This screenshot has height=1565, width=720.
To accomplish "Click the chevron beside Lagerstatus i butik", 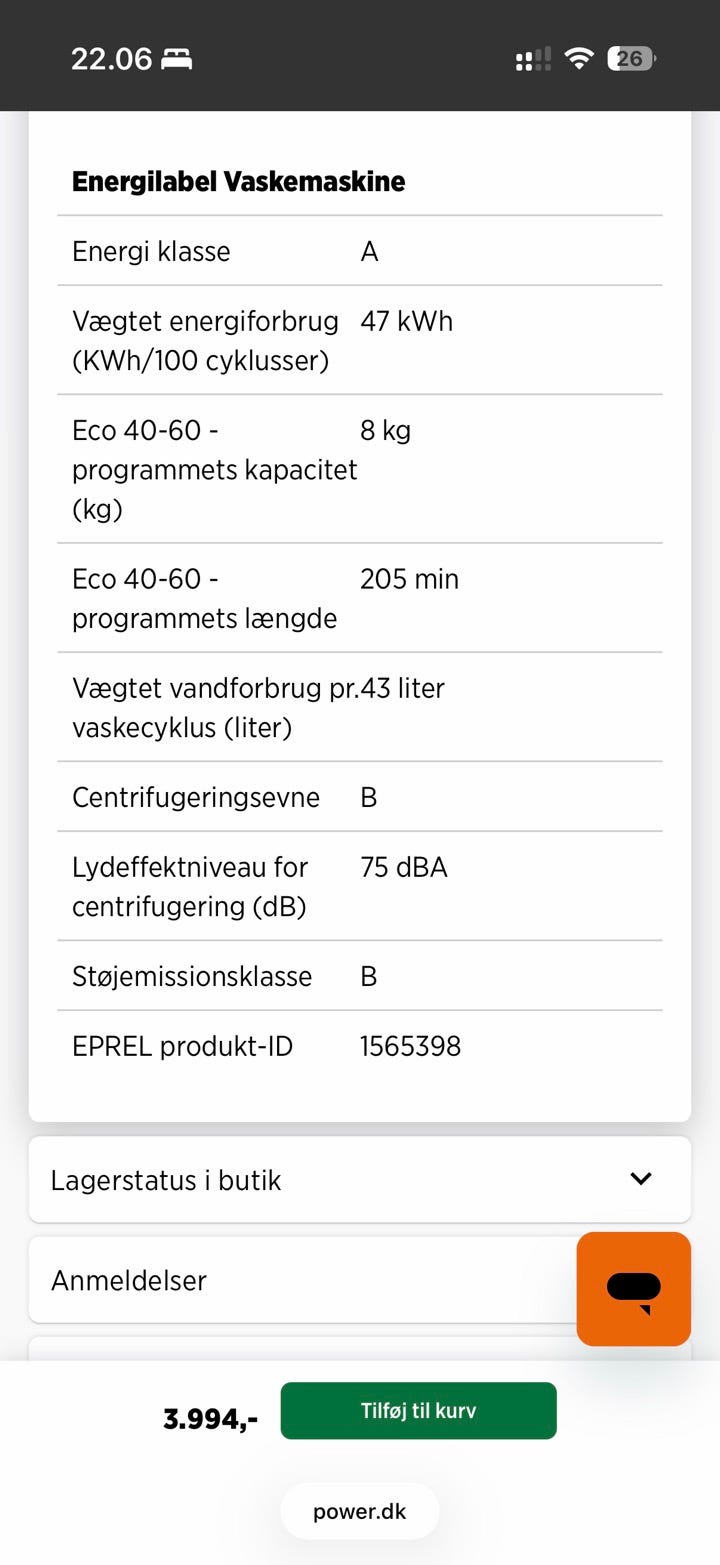I will pos(641,1179).
